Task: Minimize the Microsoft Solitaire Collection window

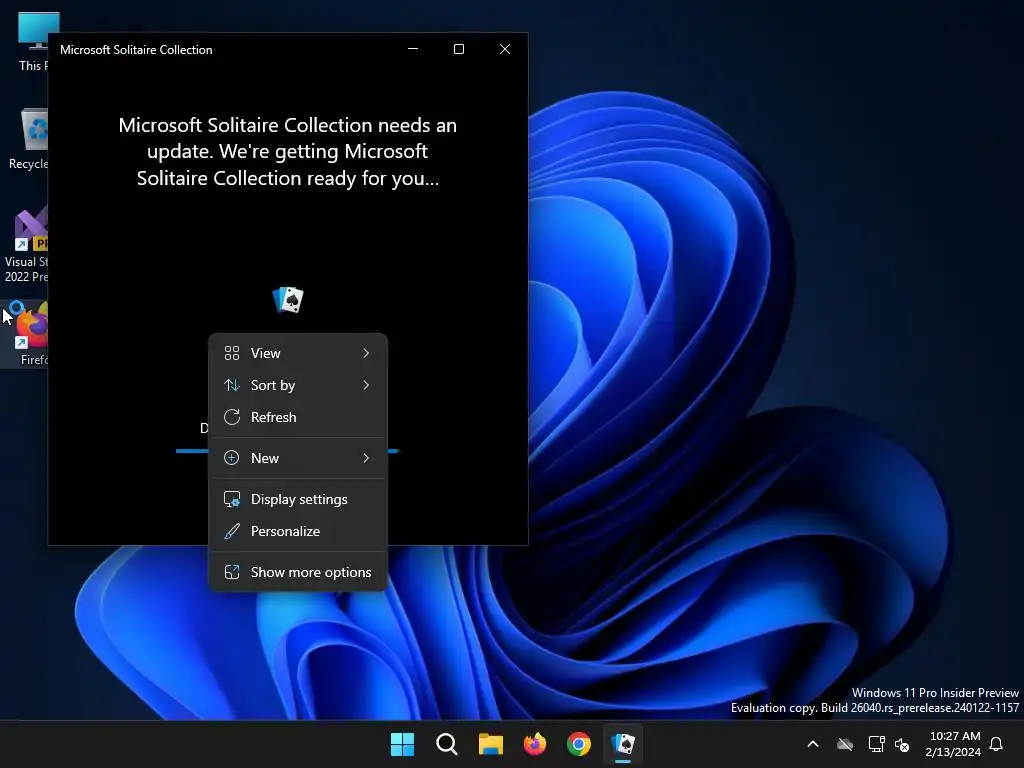Action: (413, 50)
